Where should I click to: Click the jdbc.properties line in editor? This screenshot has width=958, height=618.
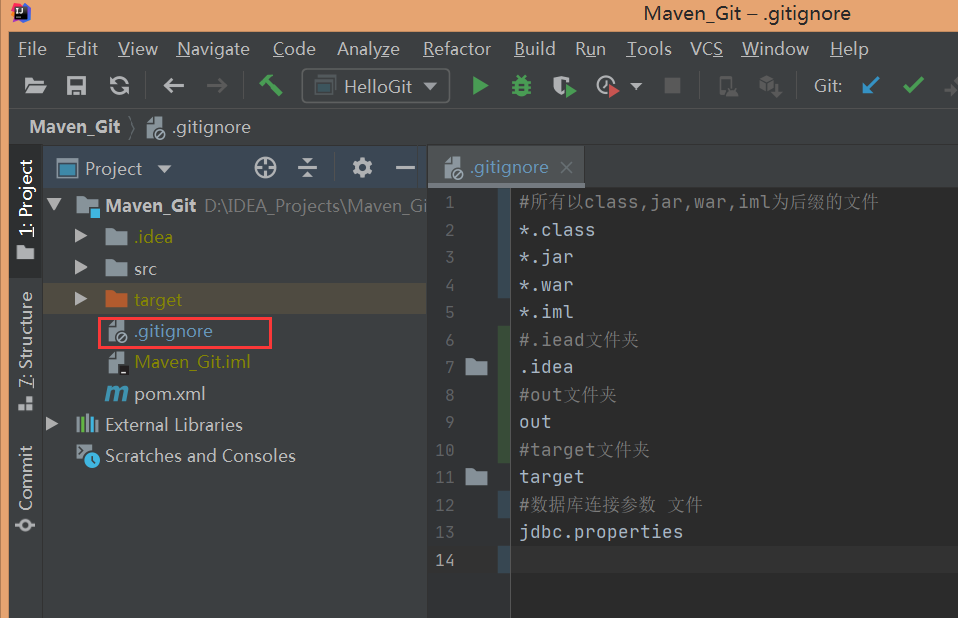pyautogui.click(x=601, y=532)
